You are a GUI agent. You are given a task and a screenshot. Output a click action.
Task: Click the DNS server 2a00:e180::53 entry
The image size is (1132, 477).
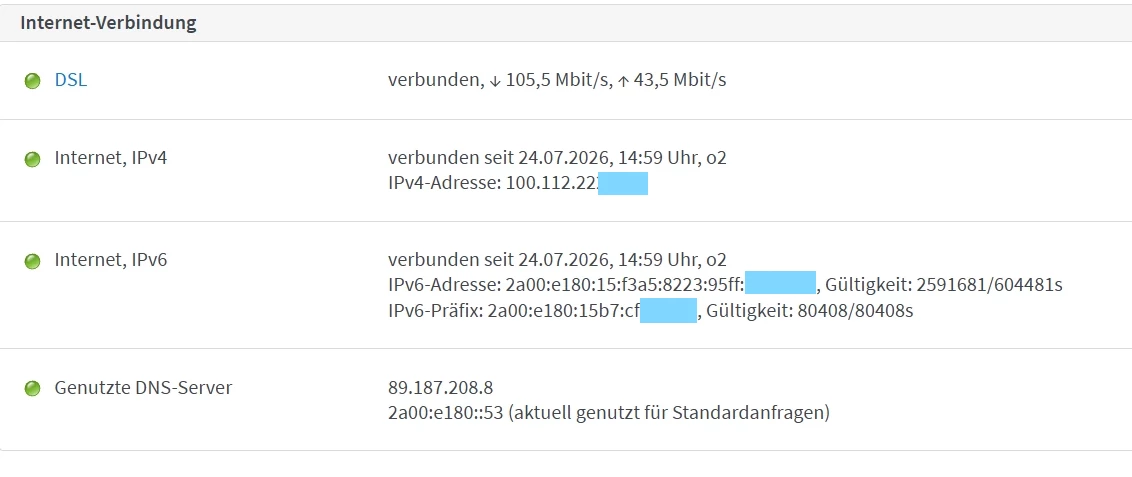pyautogui.click(x=609, y=413)
